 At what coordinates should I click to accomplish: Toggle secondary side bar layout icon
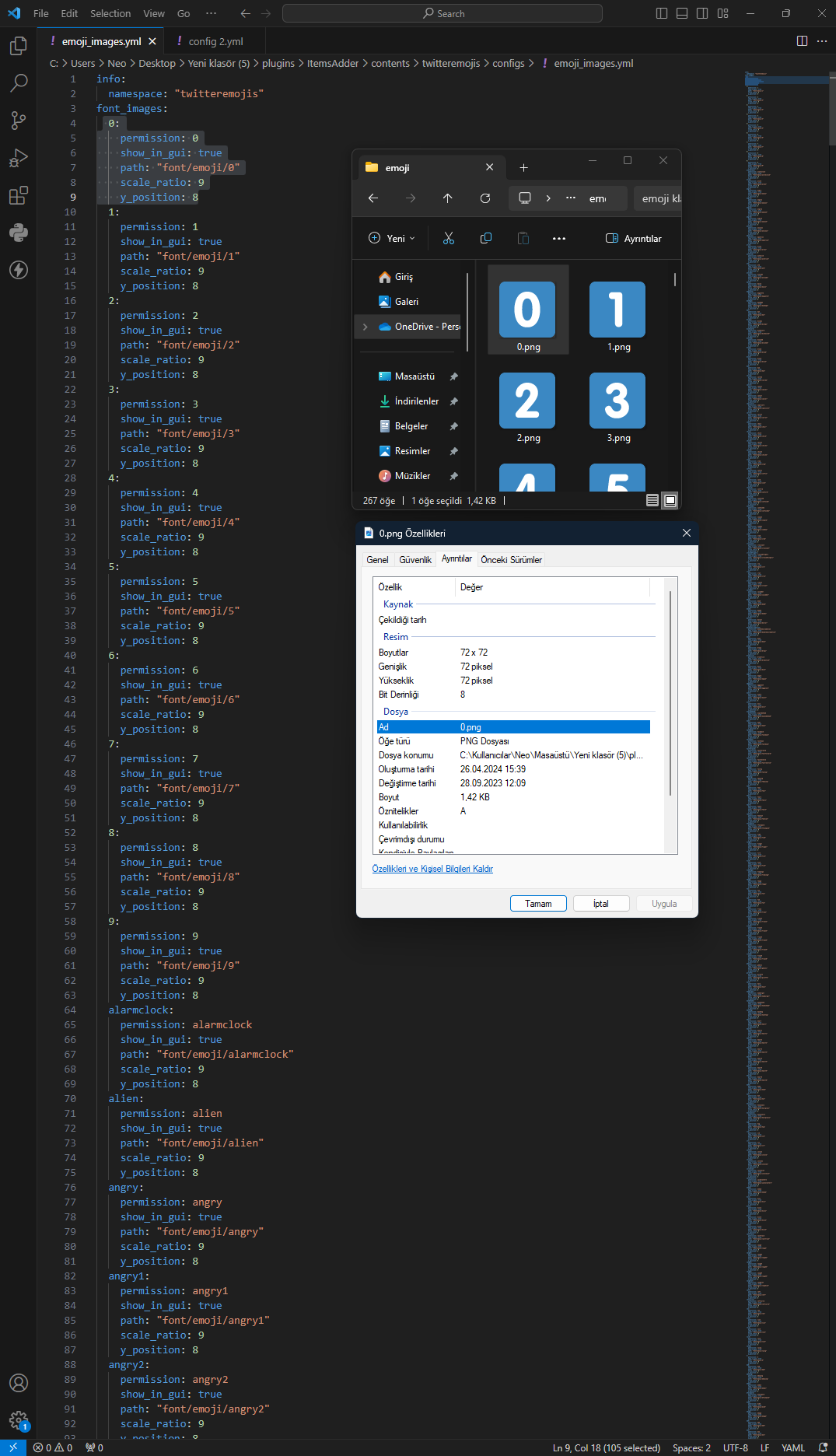click(x=702, y=13)
